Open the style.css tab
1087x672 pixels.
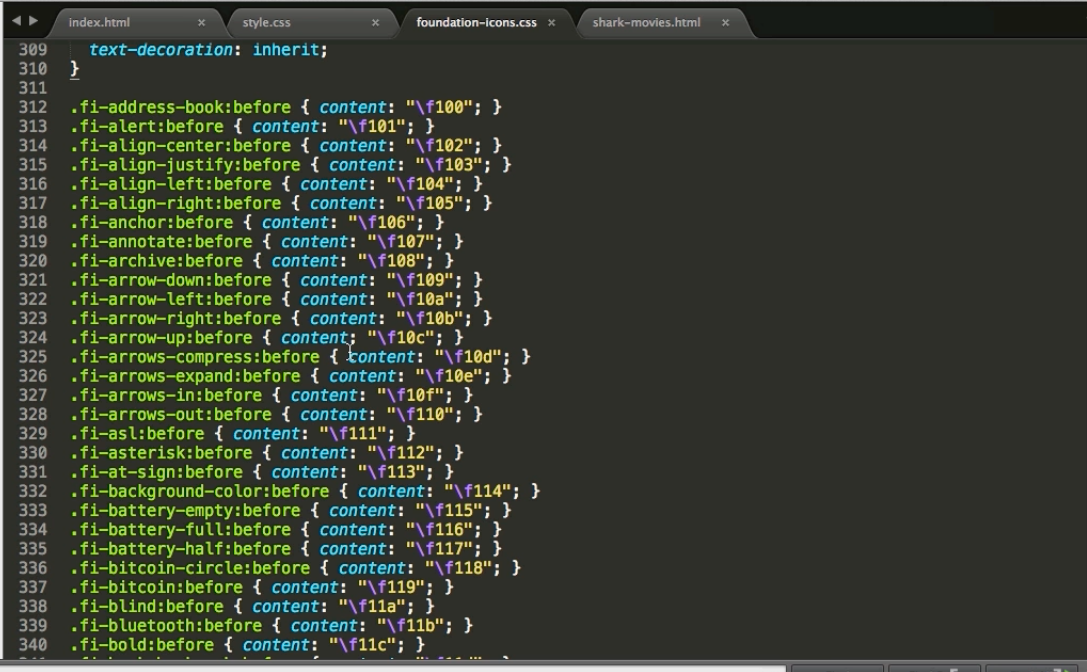(x=266, y=22)
